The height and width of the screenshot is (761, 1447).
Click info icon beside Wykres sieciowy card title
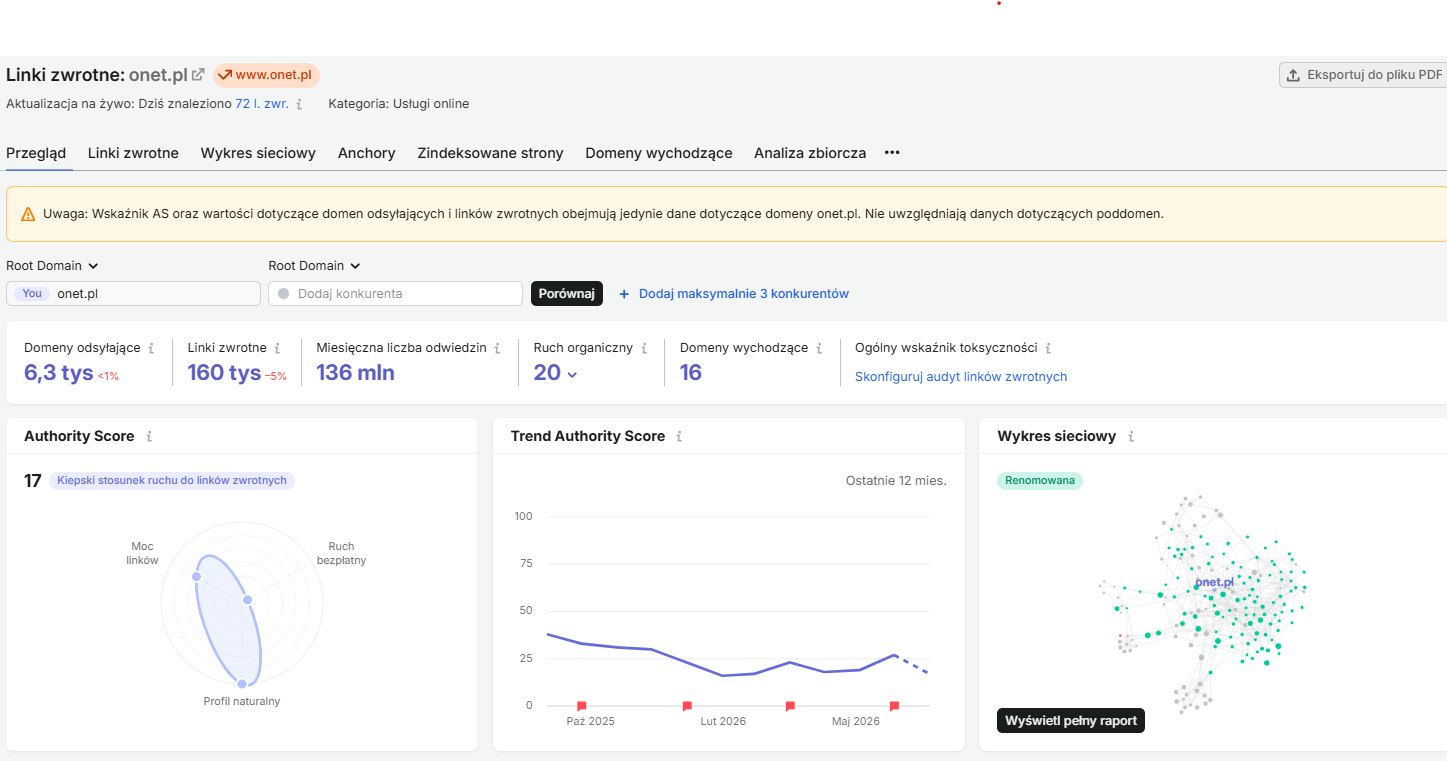1131,436
